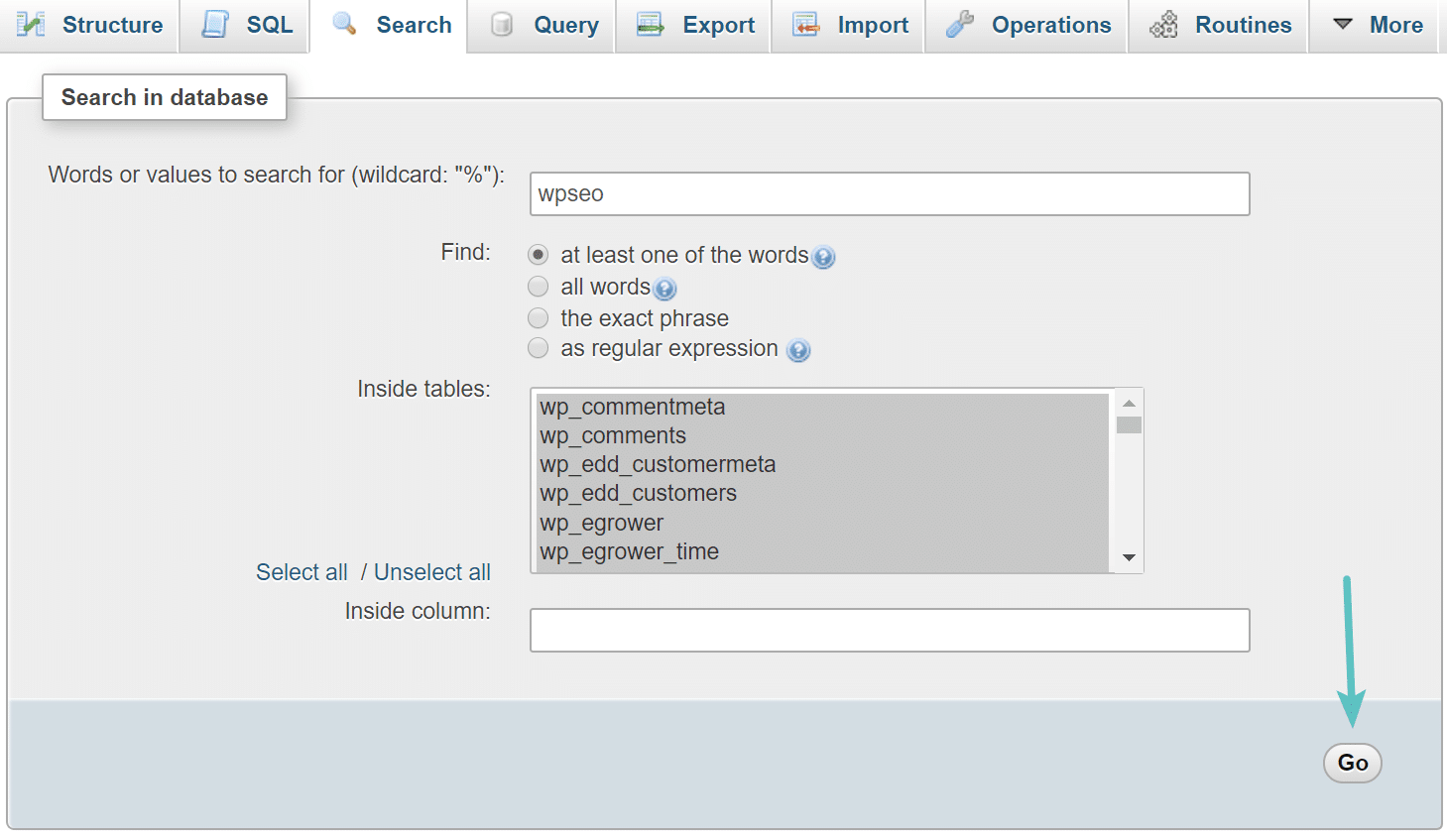Viewport: 1447px width, 840px height.
Task: Click the Import arrow icon
Action: pos(803,25)
